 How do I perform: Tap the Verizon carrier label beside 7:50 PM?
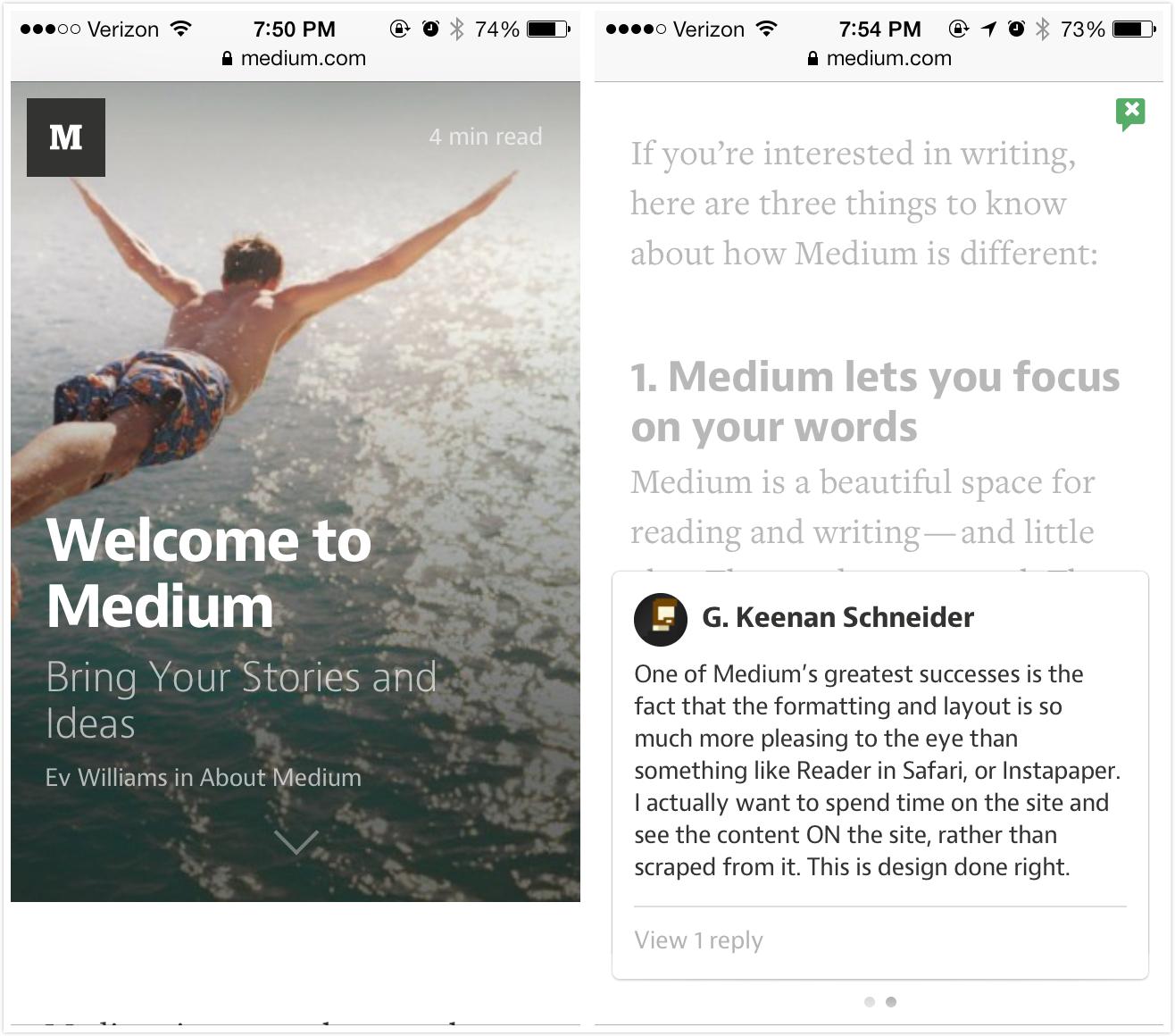[123, 29]
